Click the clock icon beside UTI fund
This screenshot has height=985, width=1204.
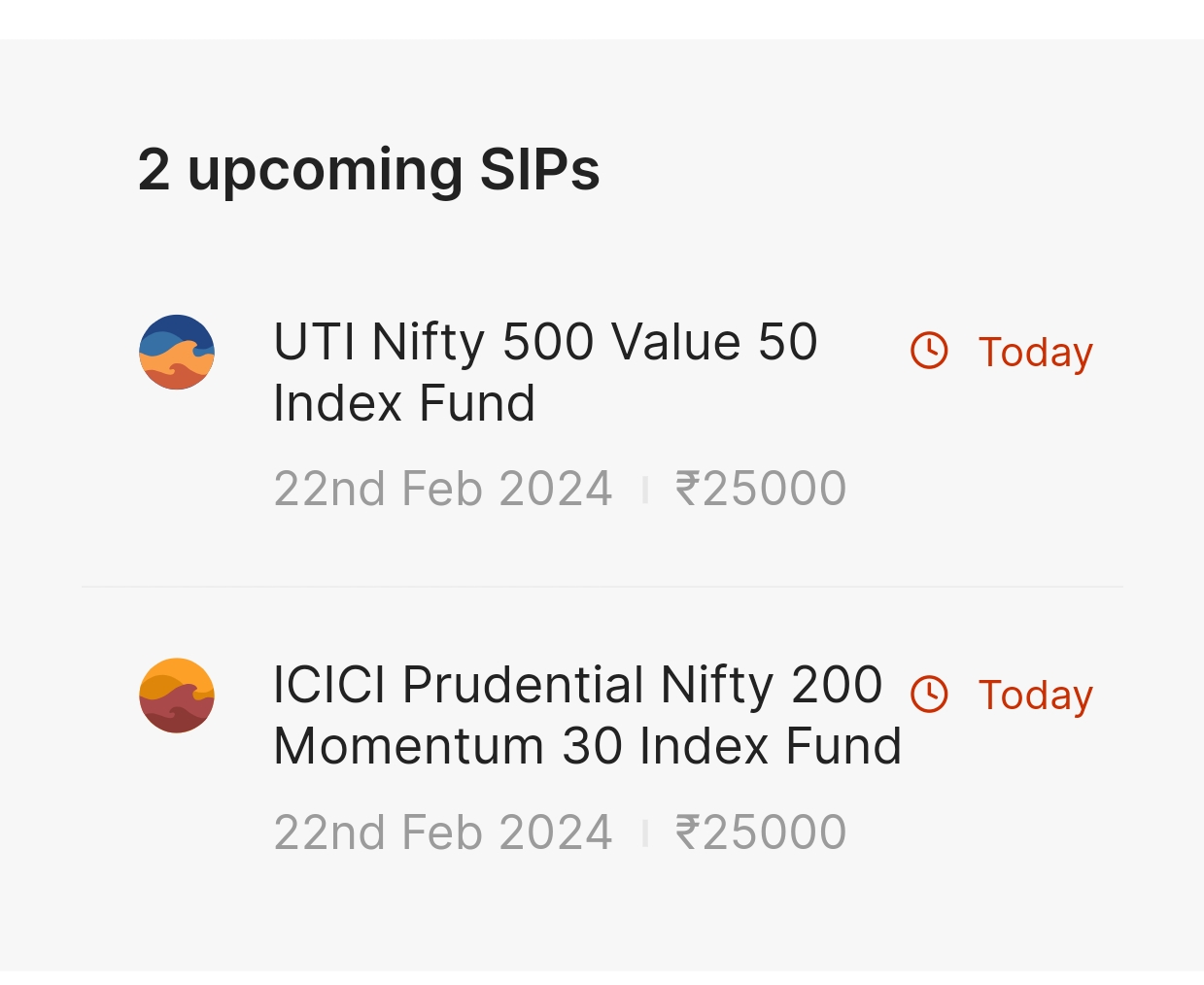tap(929, 351)
